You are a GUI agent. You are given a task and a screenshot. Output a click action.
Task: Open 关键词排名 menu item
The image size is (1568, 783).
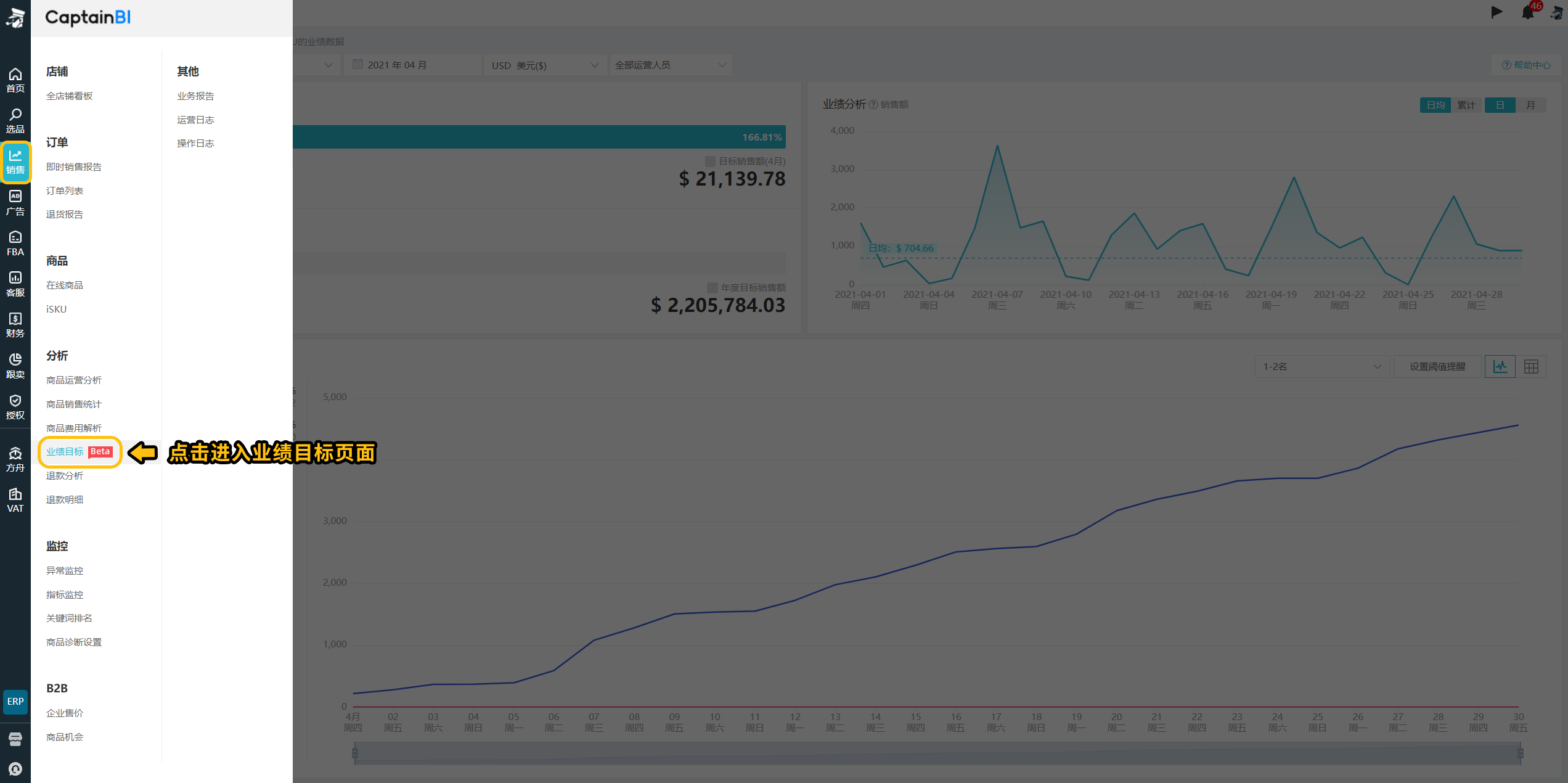click(x=70, y=618)
